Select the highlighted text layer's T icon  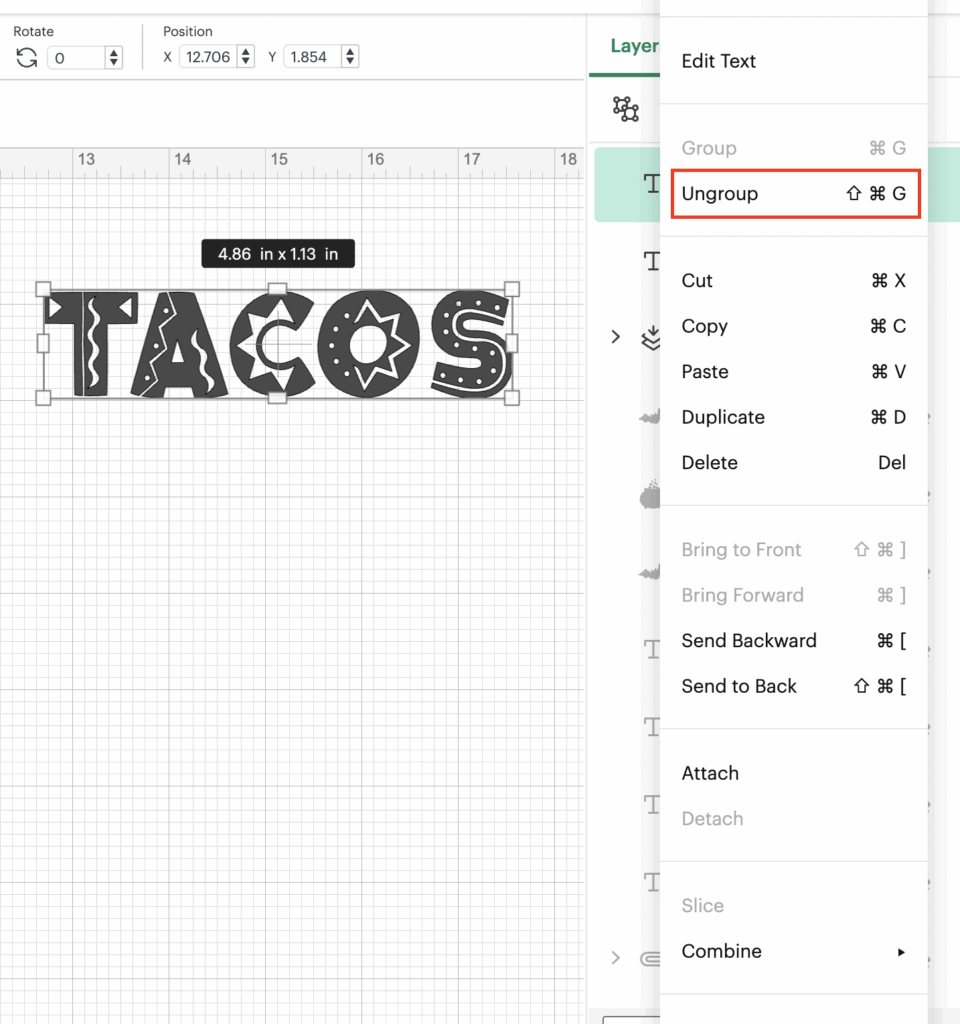pyautogui.click(x=652, y=183)
